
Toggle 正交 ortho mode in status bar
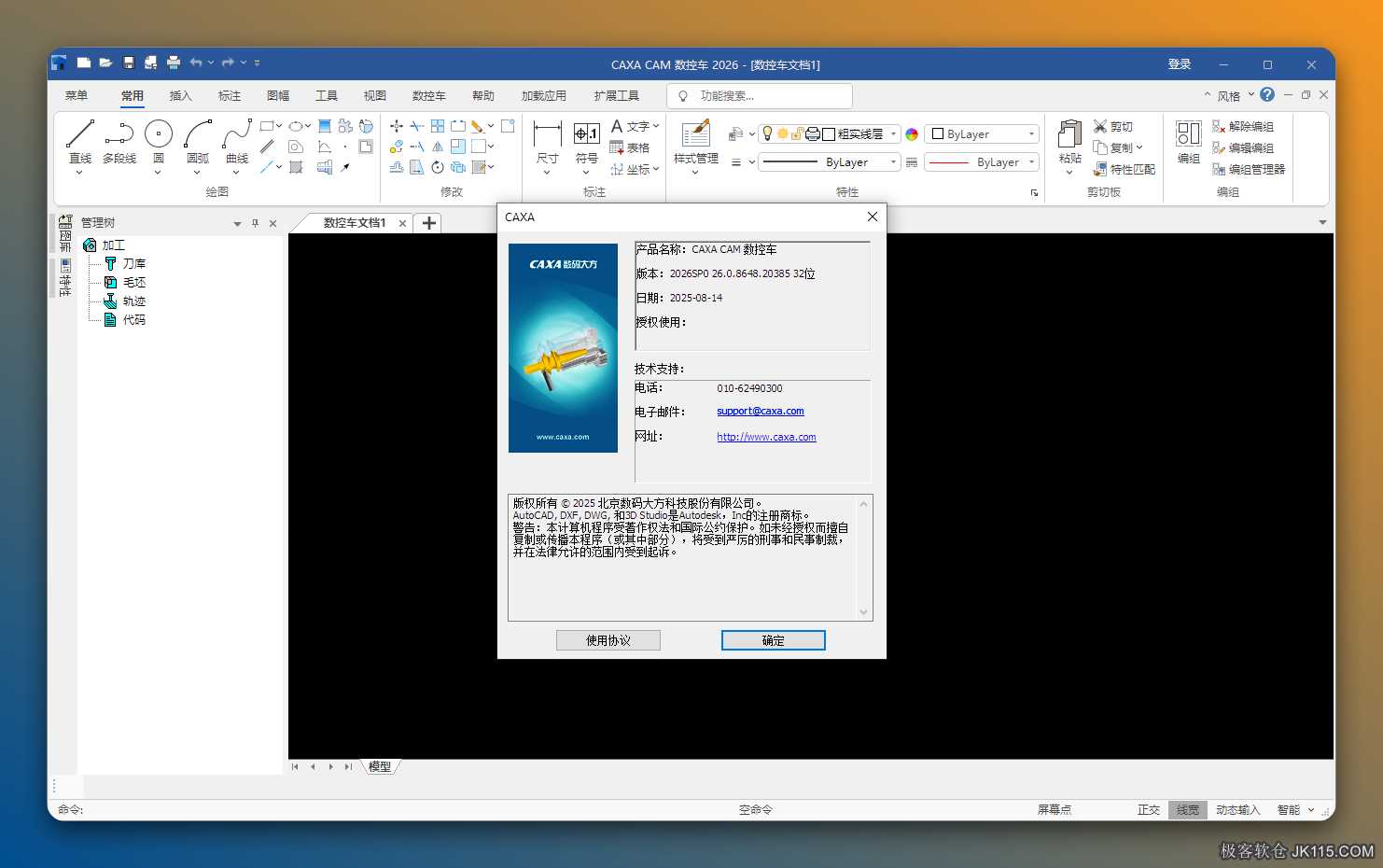pos(1149,809)
